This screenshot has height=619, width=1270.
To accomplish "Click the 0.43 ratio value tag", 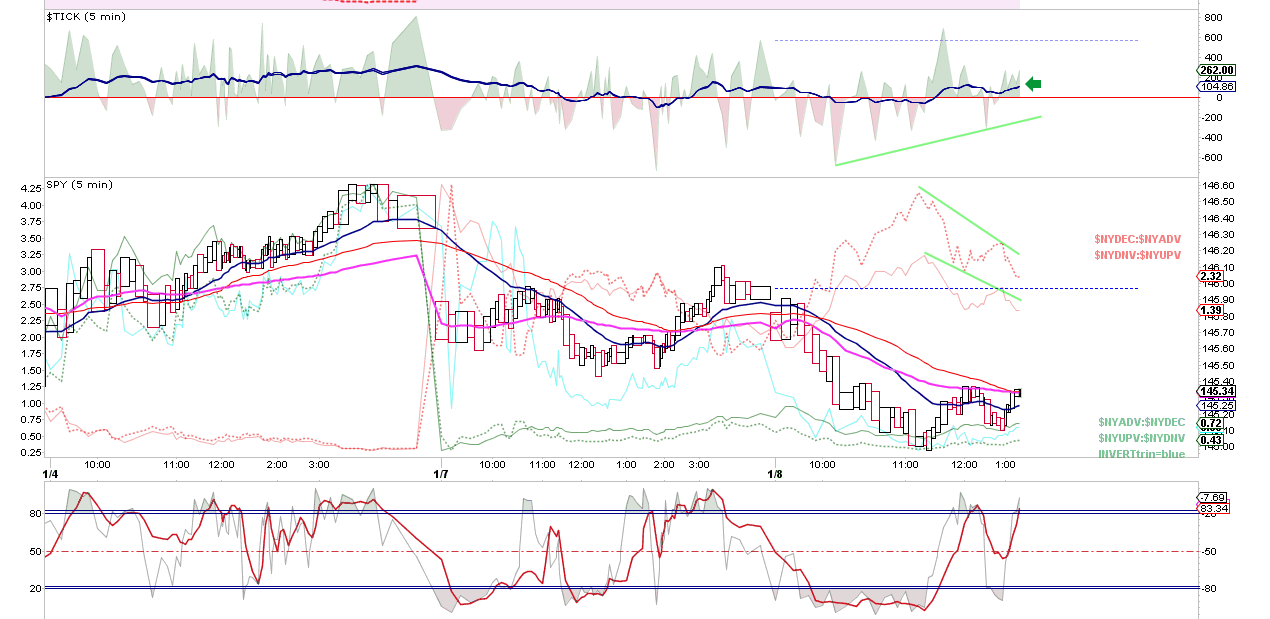I will (x=1211, y=440).
